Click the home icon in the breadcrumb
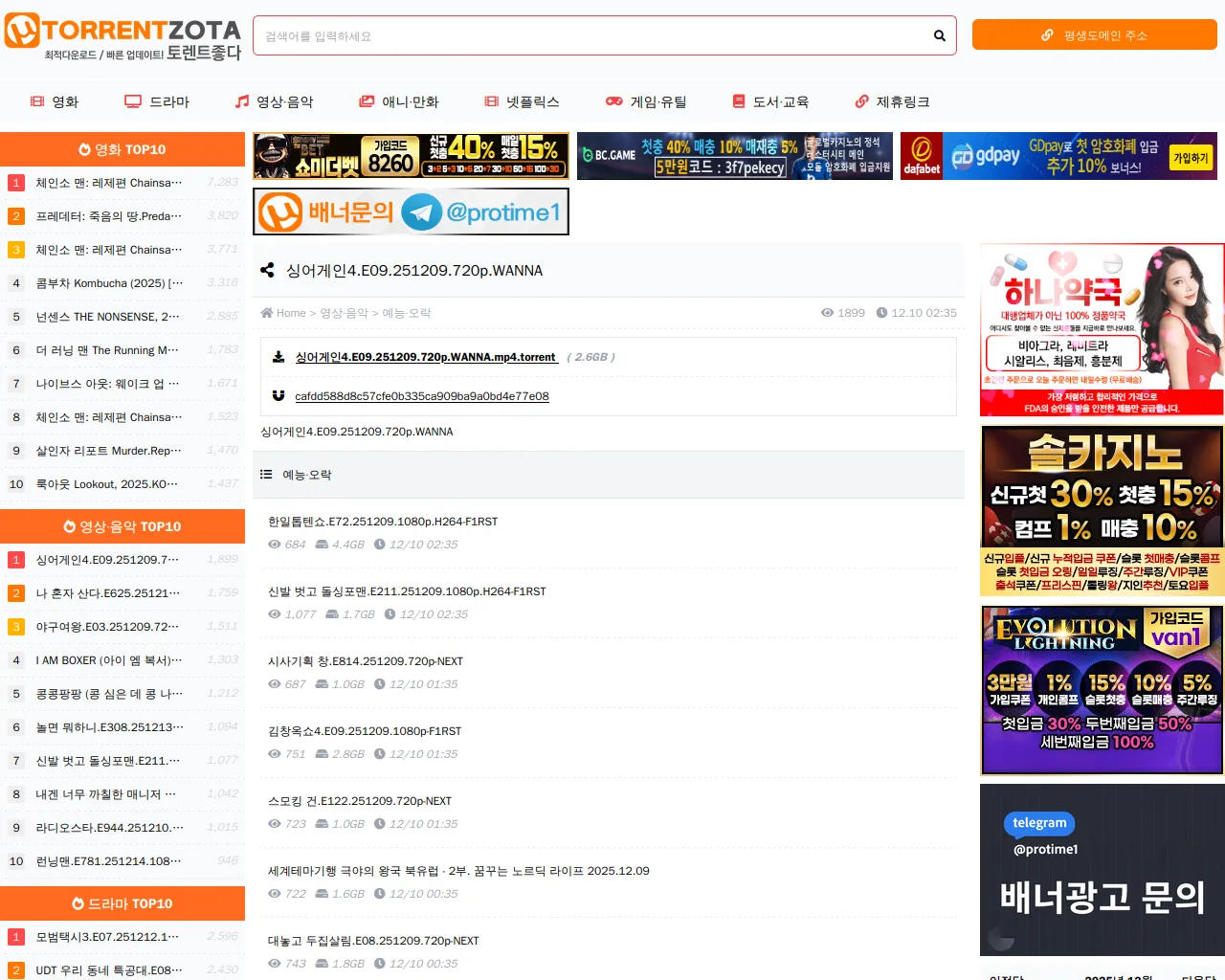The image size is (1225, 980). click(267, 313)
